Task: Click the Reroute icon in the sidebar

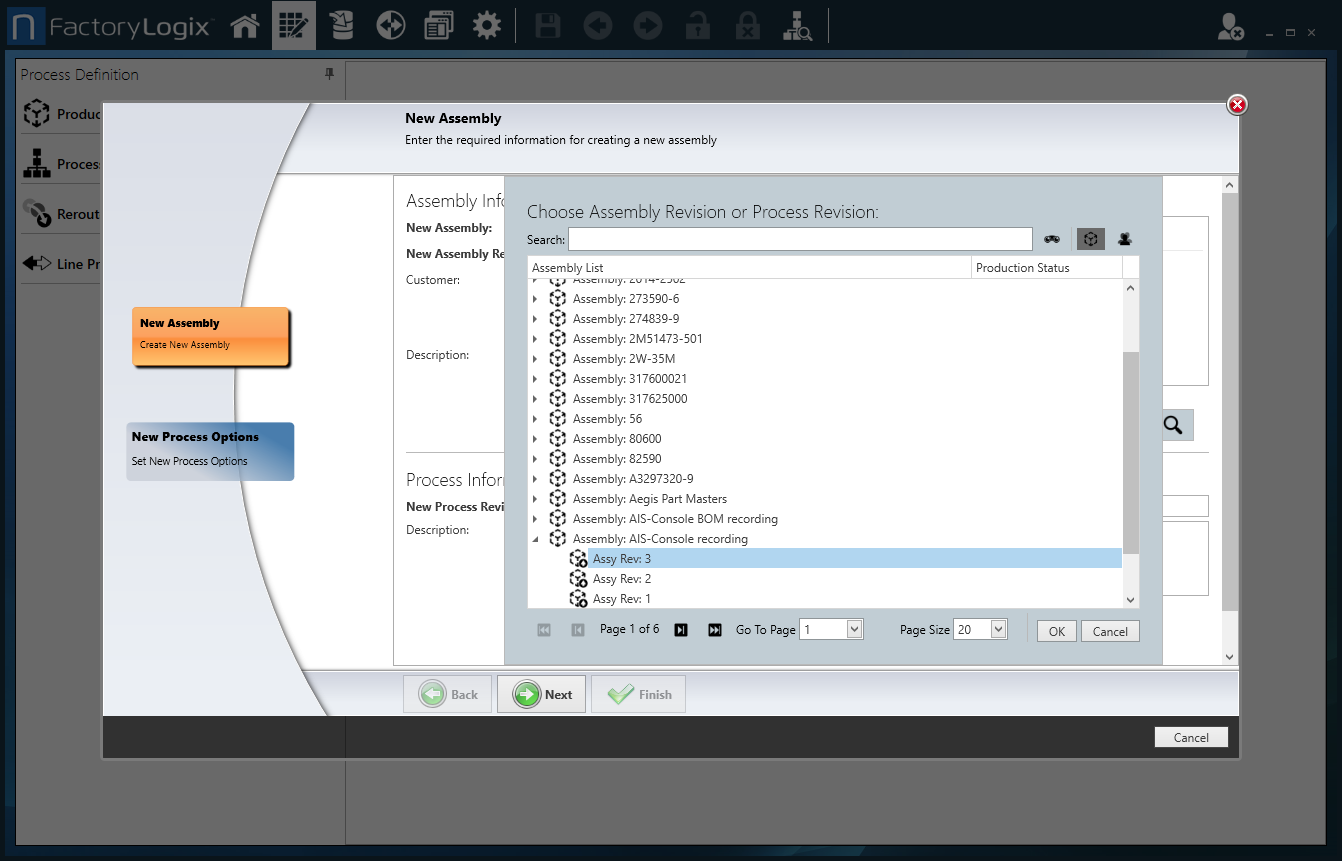Action: tap(37, 213)
